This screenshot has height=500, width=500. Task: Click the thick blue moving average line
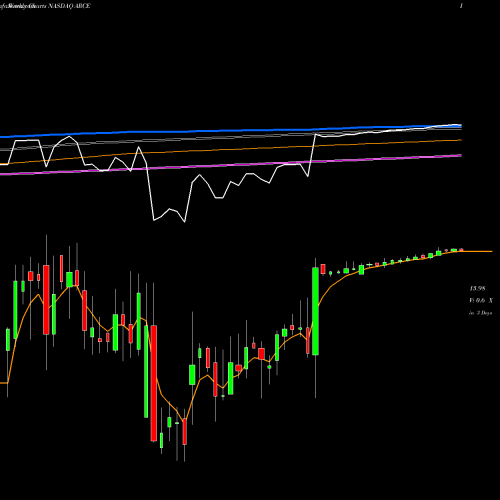(230, 131)
